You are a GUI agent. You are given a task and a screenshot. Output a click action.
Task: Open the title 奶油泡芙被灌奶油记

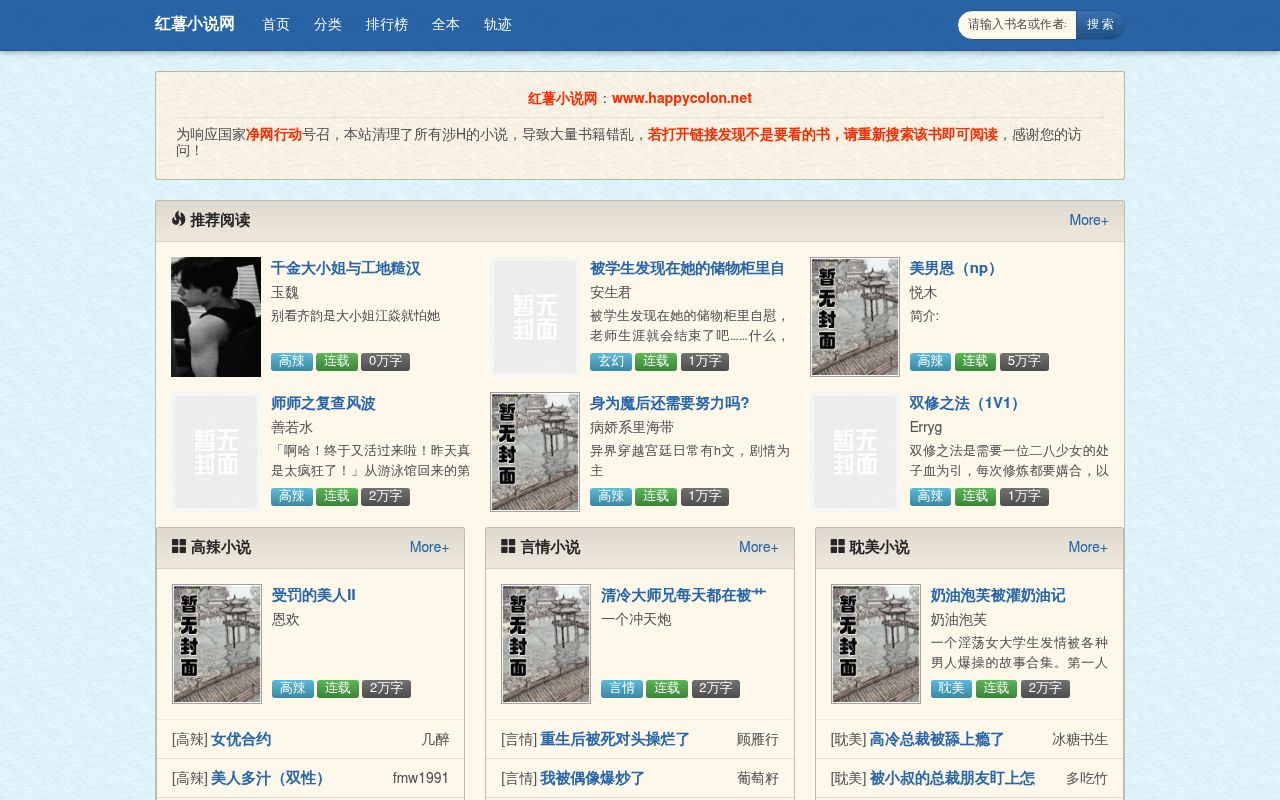tap(998, 595)
